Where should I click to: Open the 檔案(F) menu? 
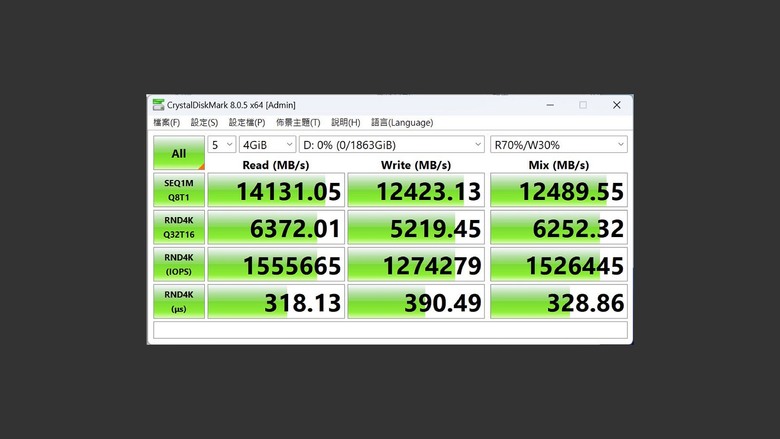[166, 122]
